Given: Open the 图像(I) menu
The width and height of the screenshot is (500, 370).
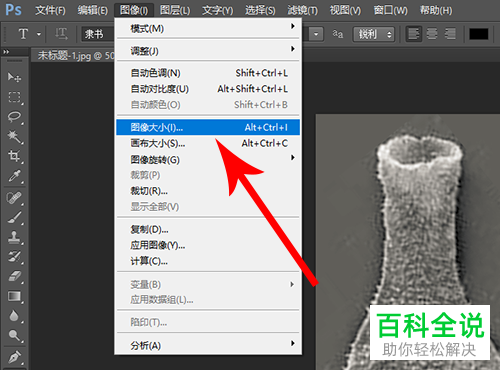Looking at the screenshot, I should 134,10.
